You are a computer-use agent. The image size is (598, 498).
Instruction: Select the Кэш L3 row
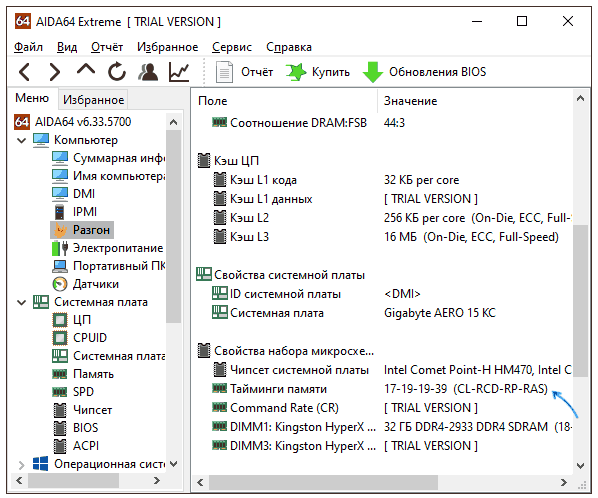pos(383,237)
